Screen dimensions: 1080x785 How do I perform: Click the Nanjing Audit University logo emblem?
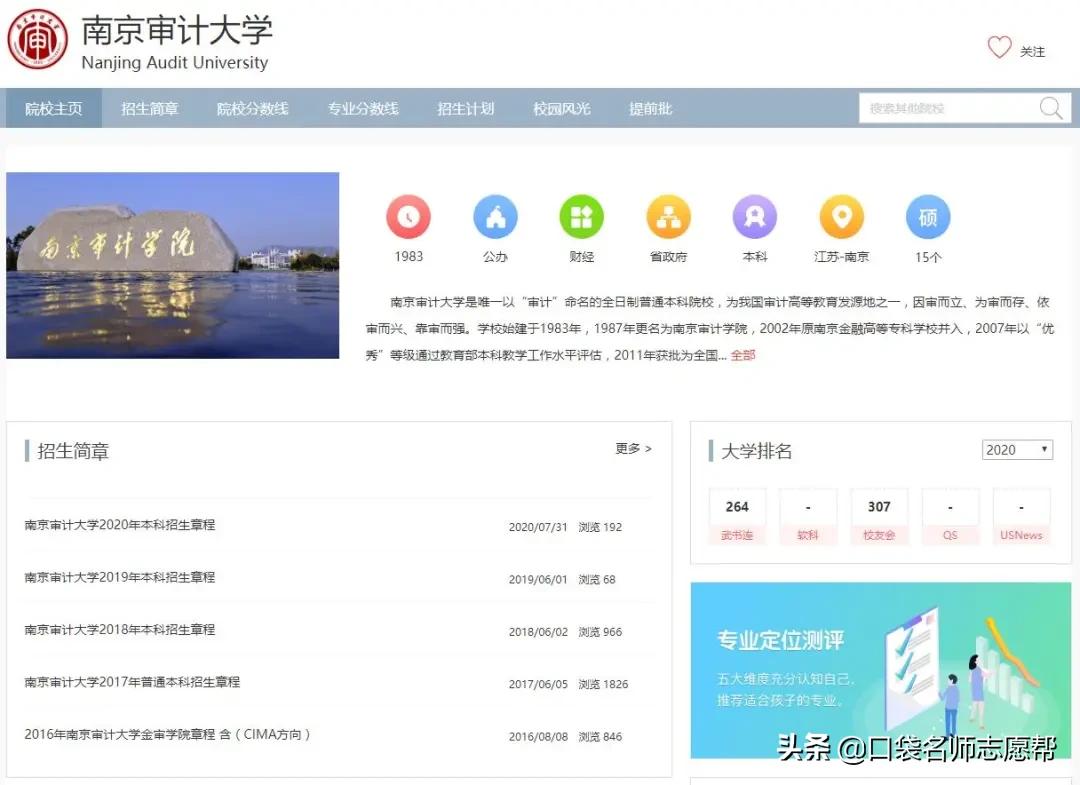coord(38,39)
